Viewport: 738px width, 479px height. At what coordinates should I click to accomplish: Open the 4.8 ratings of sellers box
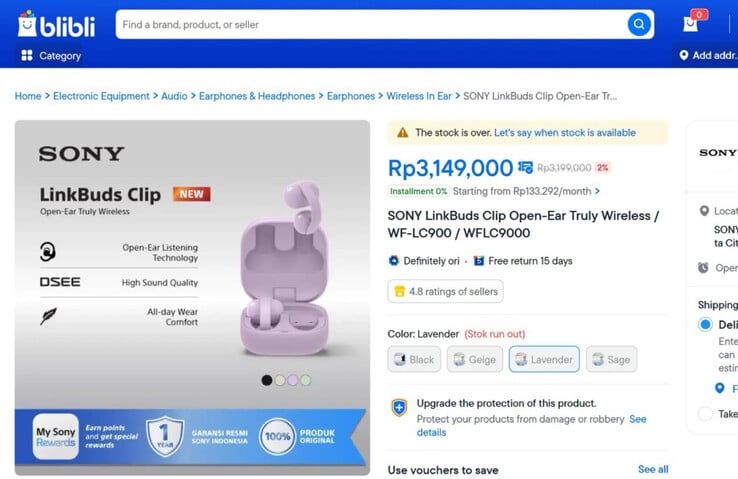click(445, 291)
